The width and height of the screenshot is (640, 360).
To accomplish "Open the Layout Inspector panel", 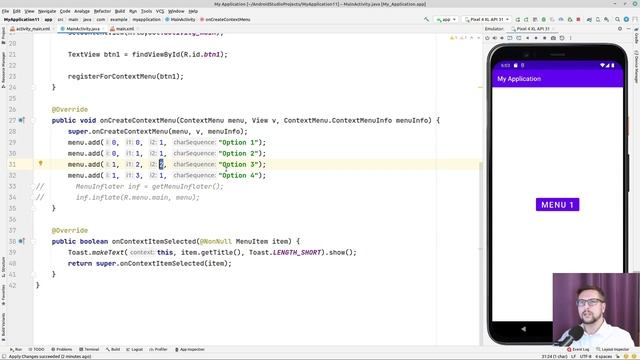I will click(x=613, y=349).
